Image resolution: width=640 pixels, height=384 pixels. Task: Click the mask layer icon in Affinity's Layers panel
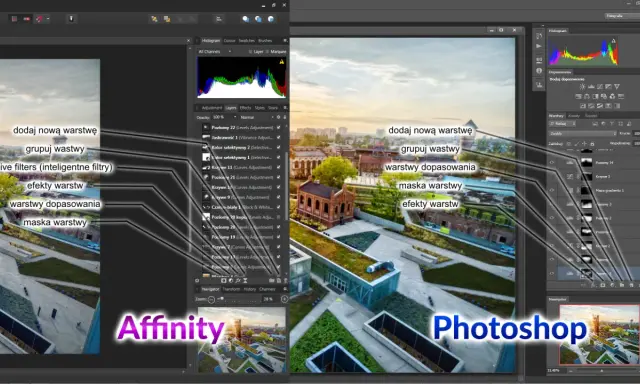click(224, 281)
